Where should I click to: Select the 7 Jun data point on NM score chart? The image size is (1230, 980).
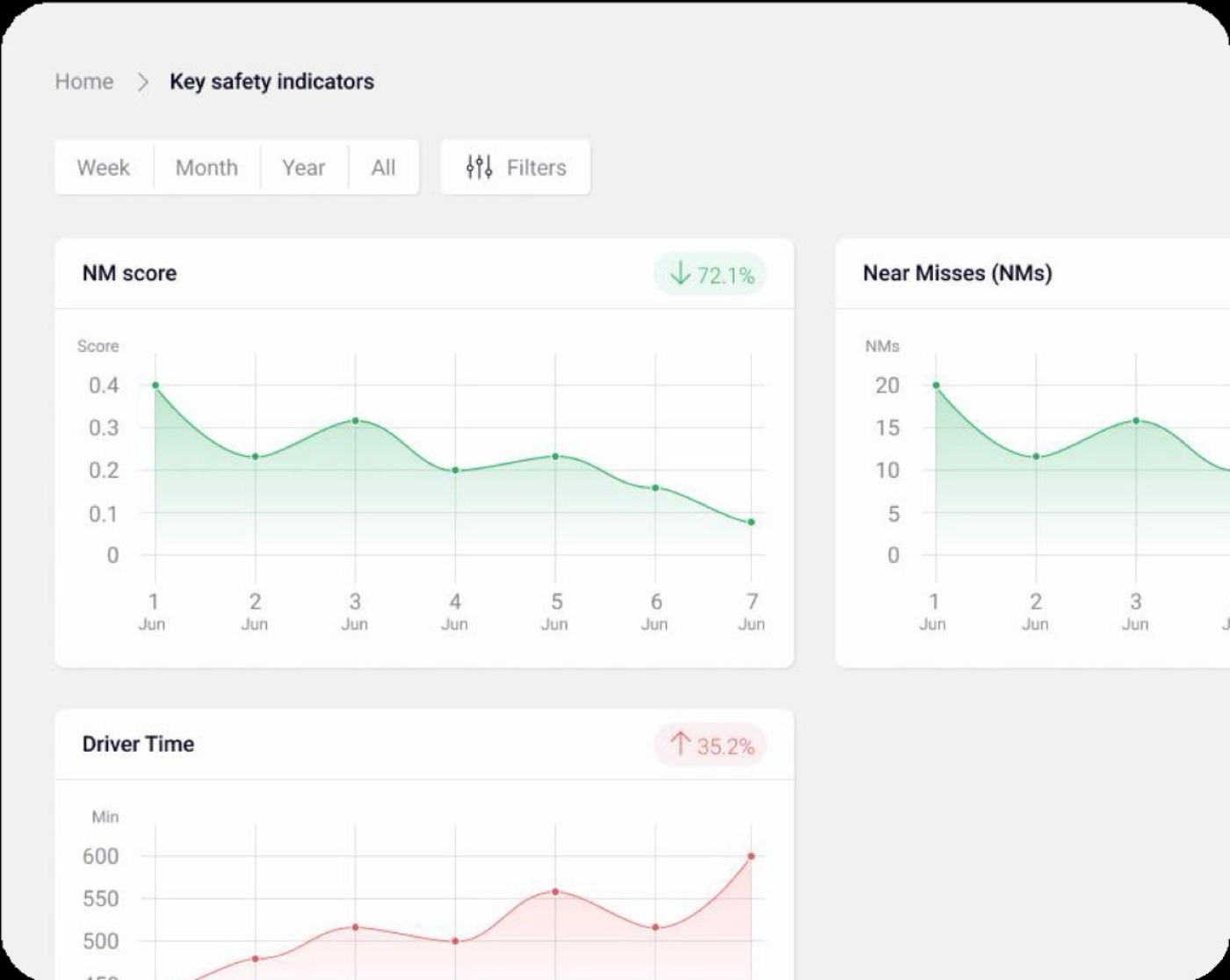point(751,522)
